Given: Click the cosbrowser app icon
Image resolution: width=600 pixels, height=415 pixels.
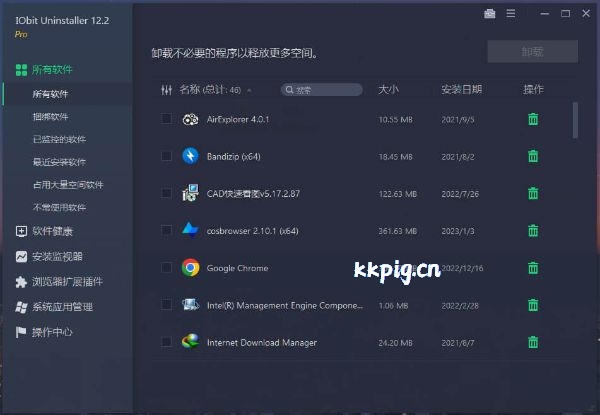Looking at the screenshot, I should click(x=190, y=230).
